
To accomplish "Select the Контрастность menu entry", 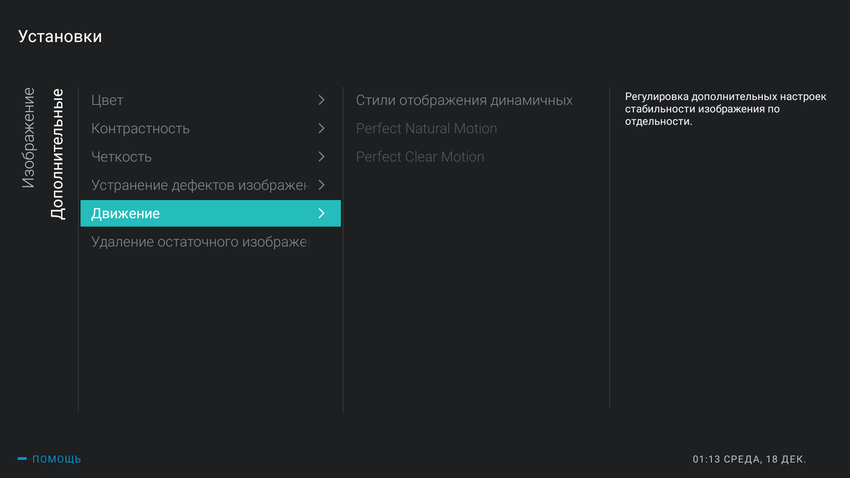I will coord(140,128).
